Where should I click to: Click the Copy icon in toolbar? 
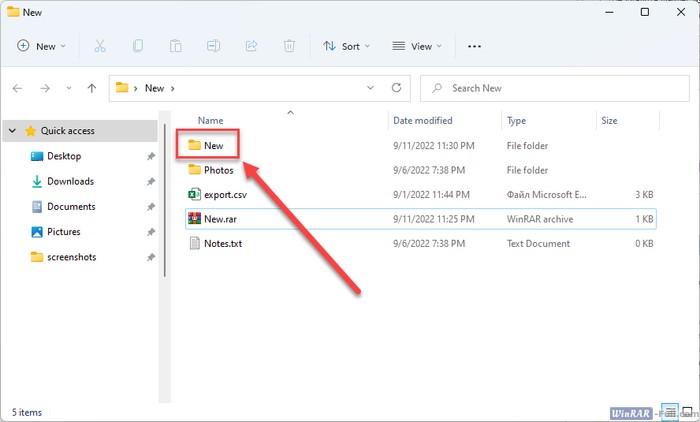tap(138, 46)
